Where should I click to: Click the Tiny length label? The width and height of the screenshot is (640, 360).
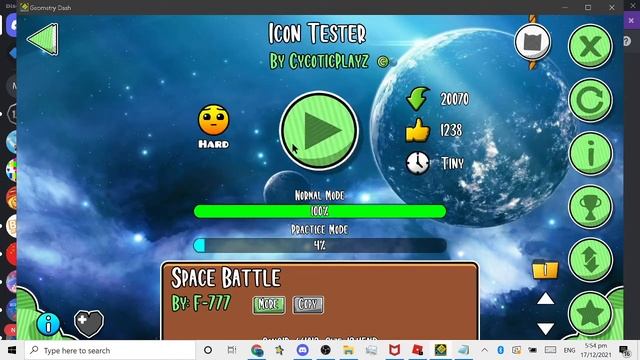(453, 163)
